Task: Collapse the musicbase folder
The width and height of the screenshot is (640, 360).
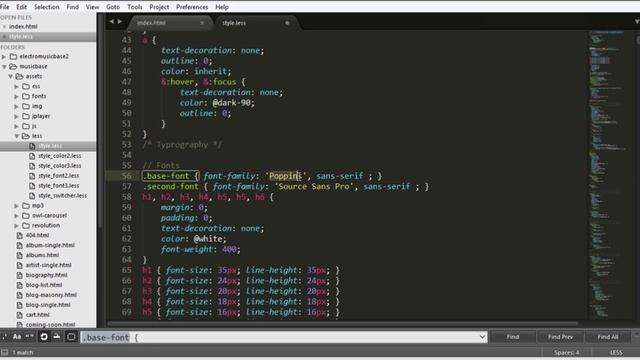Action: 4,67
